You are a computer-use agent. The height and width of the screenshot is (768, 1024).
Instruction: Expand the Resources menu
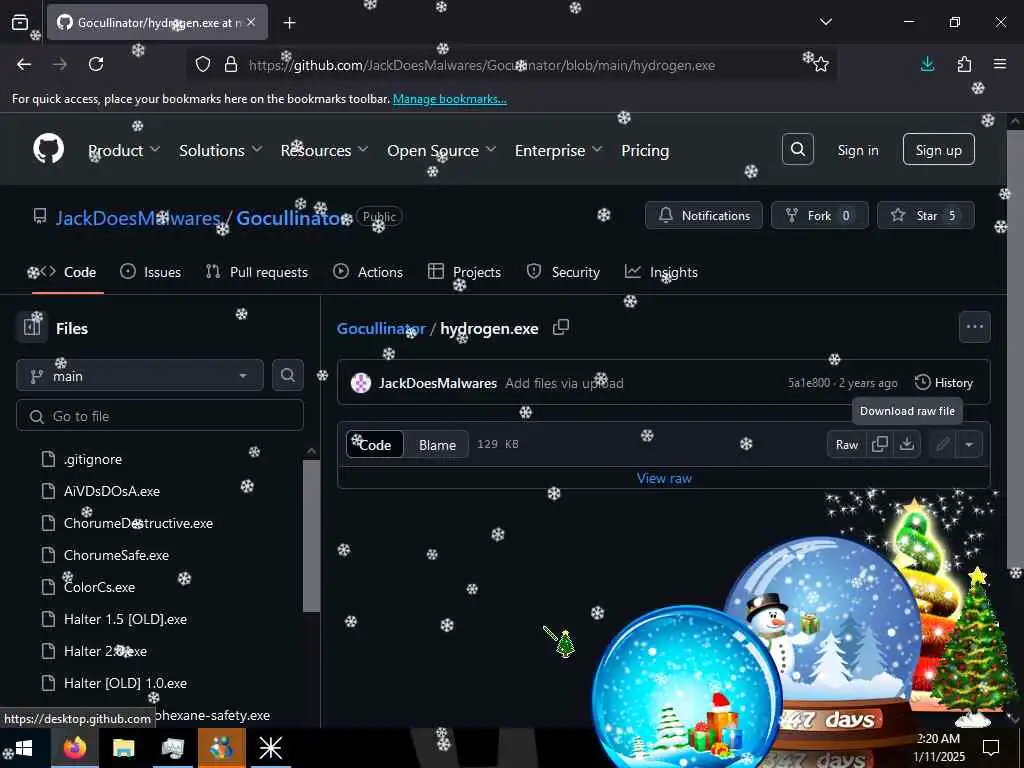pyautogui.click(x=324, y=150)
